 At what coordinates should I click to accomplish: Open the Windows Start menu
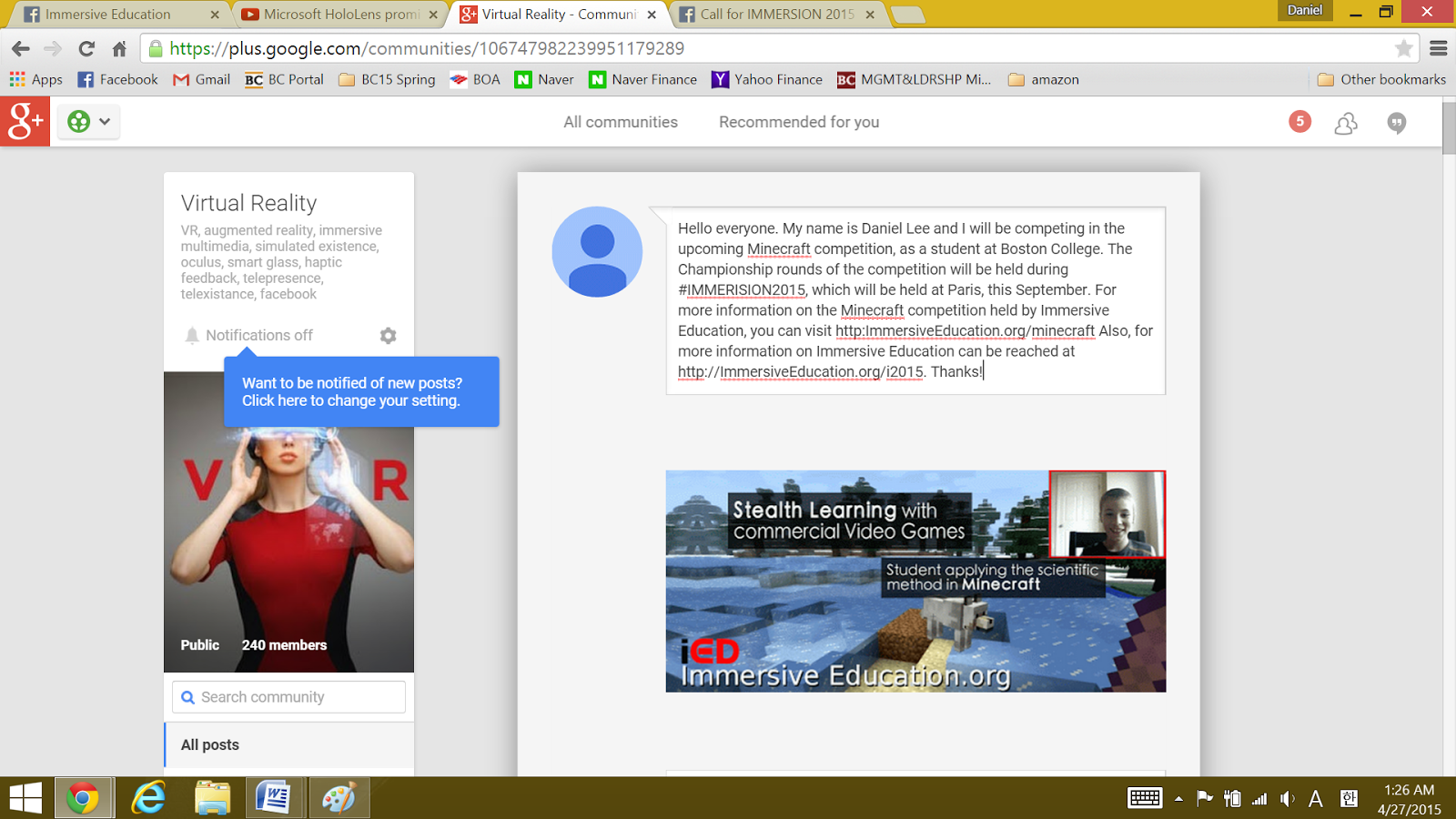point(25,798)
